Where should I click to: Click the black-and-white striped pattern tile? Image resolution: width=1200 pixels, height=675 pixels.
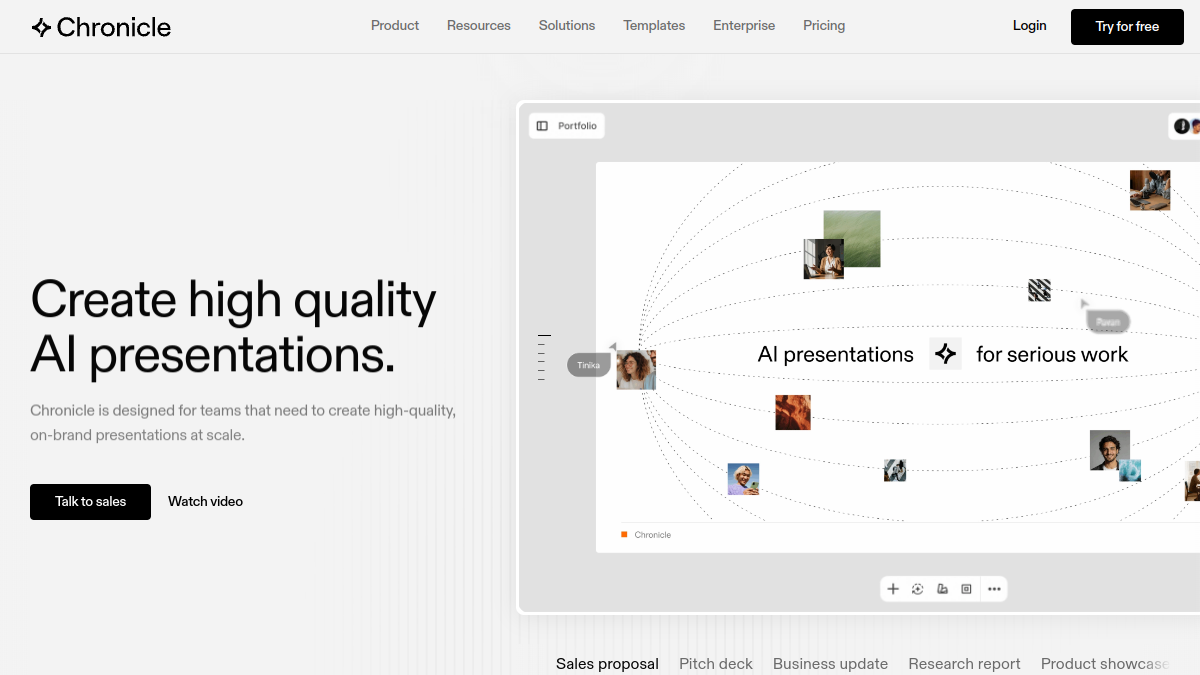[x=1039, y=290]
